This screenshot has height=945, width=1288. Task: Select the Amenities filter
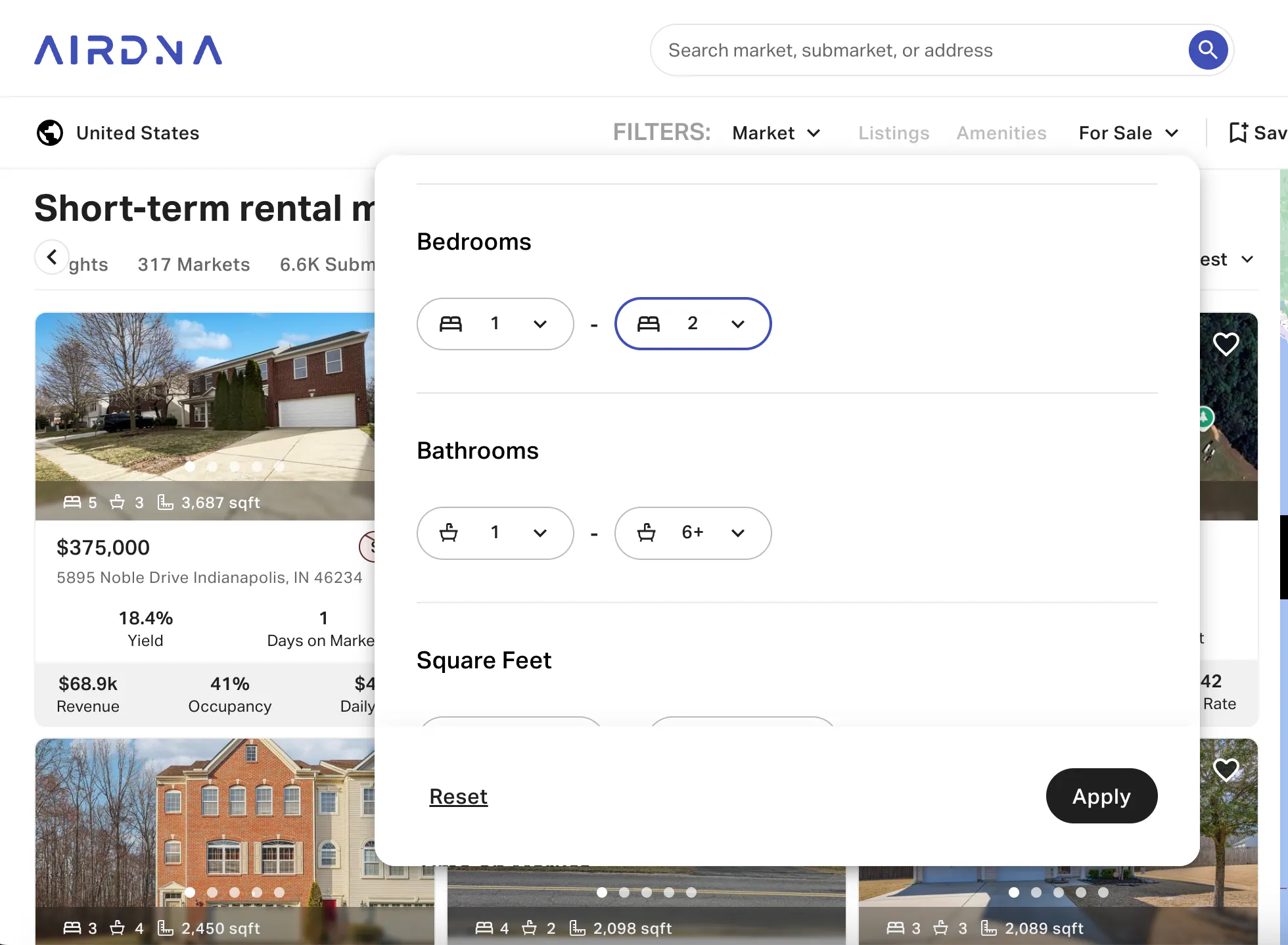(1001, 133)
